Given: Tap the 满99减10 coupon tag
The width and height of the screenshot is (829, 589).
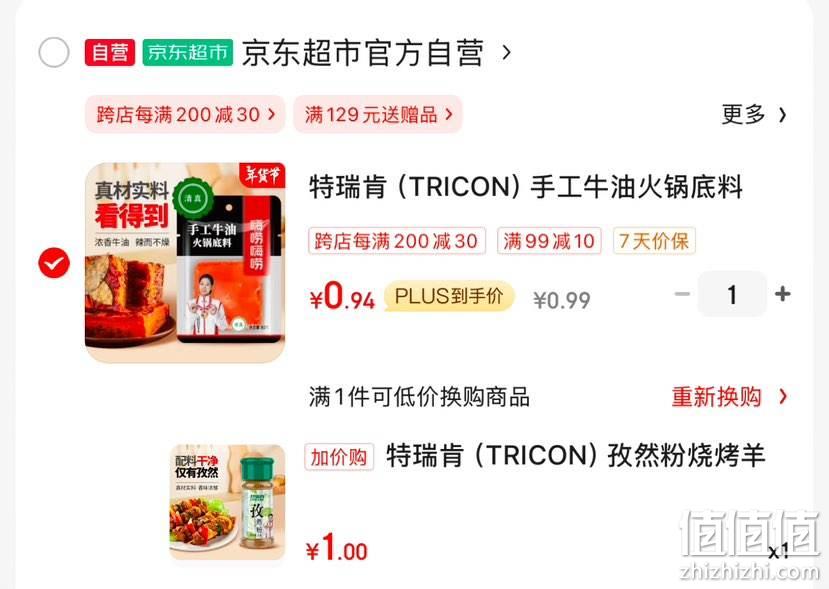Looking at the screenshot, I should pyautogui.click(x=549, y=241).
